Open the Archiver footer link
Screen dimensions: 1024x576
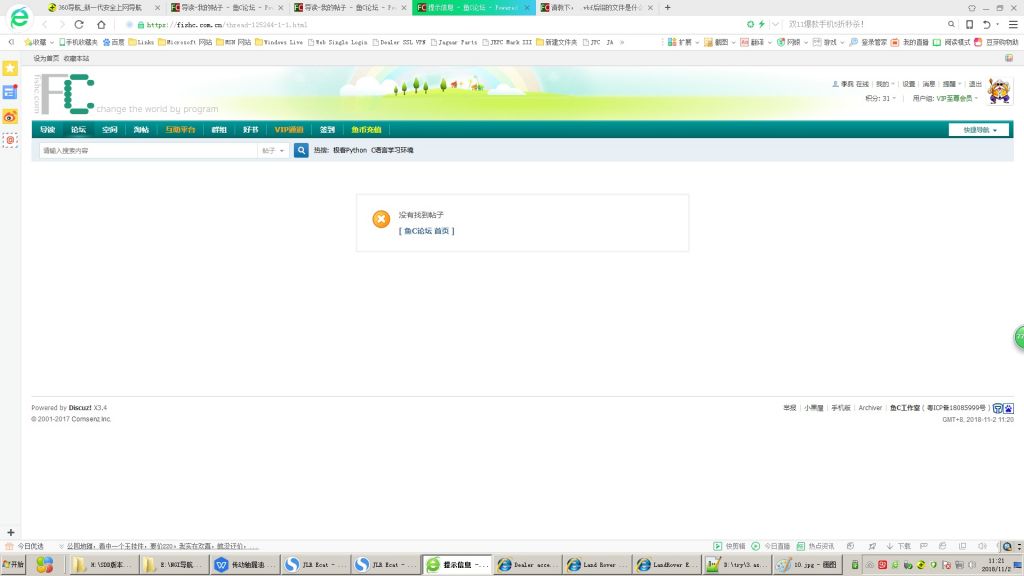click(870, 408)
